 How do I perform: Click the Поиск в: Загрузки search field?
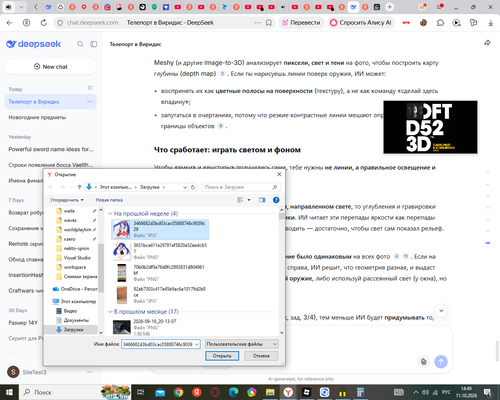pos(240,187)
